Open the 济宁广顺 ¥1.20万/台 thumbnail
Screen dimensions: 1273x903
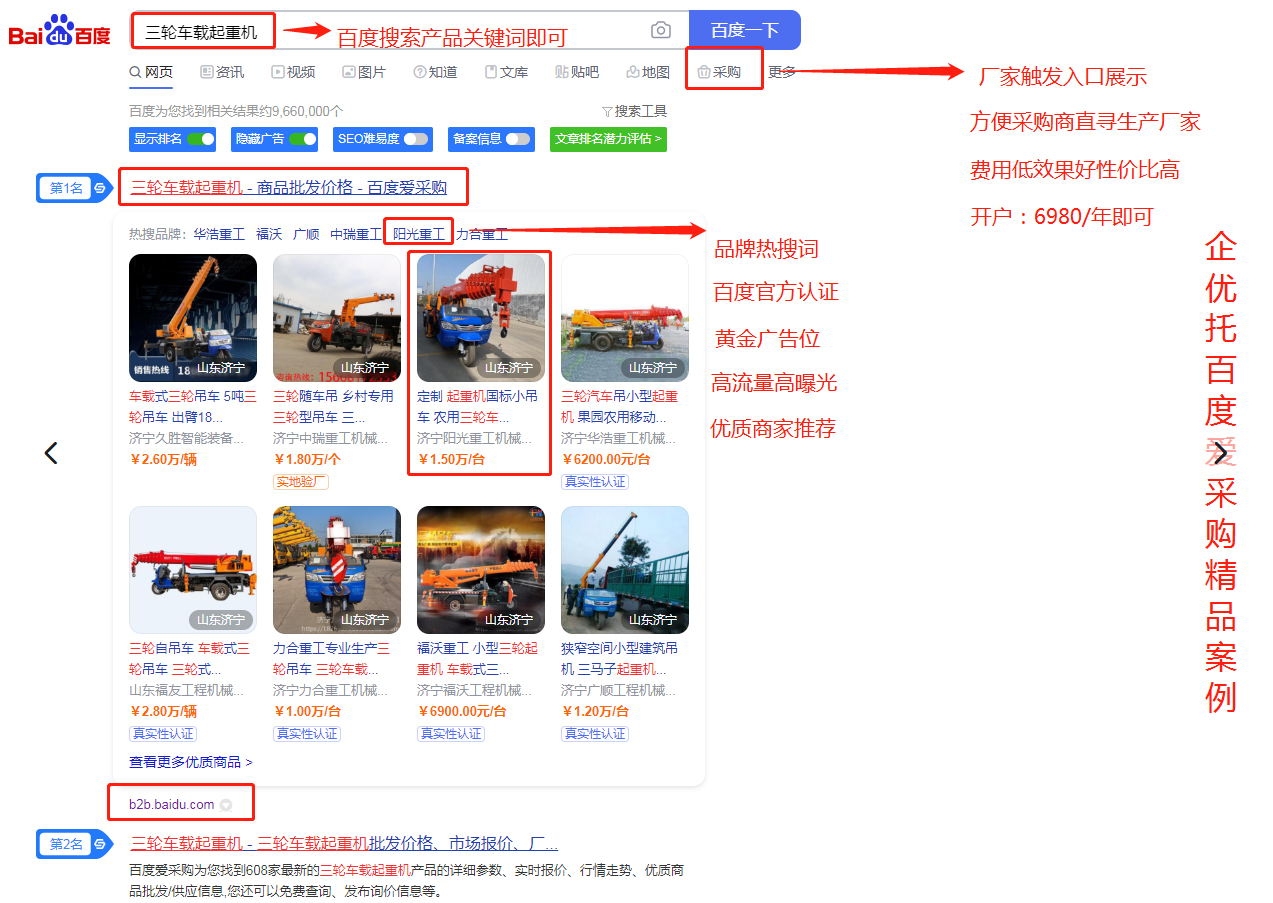[625, 570]
